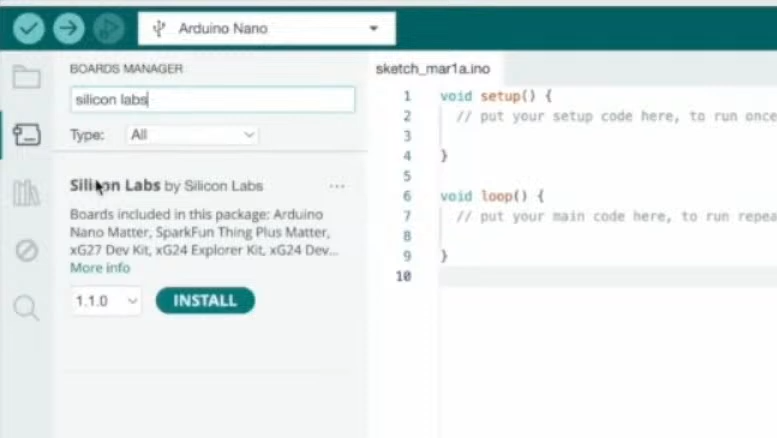
Task: Open the More info link
Action: 100,268
